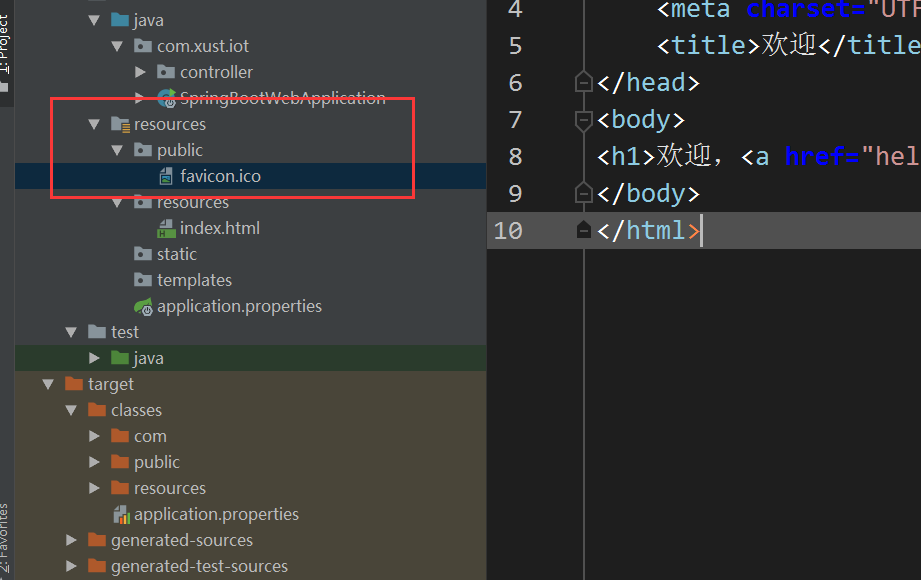Toggle fold marker at closing head tag
Viewport: 921px width, 580px height.
point(584,82)
